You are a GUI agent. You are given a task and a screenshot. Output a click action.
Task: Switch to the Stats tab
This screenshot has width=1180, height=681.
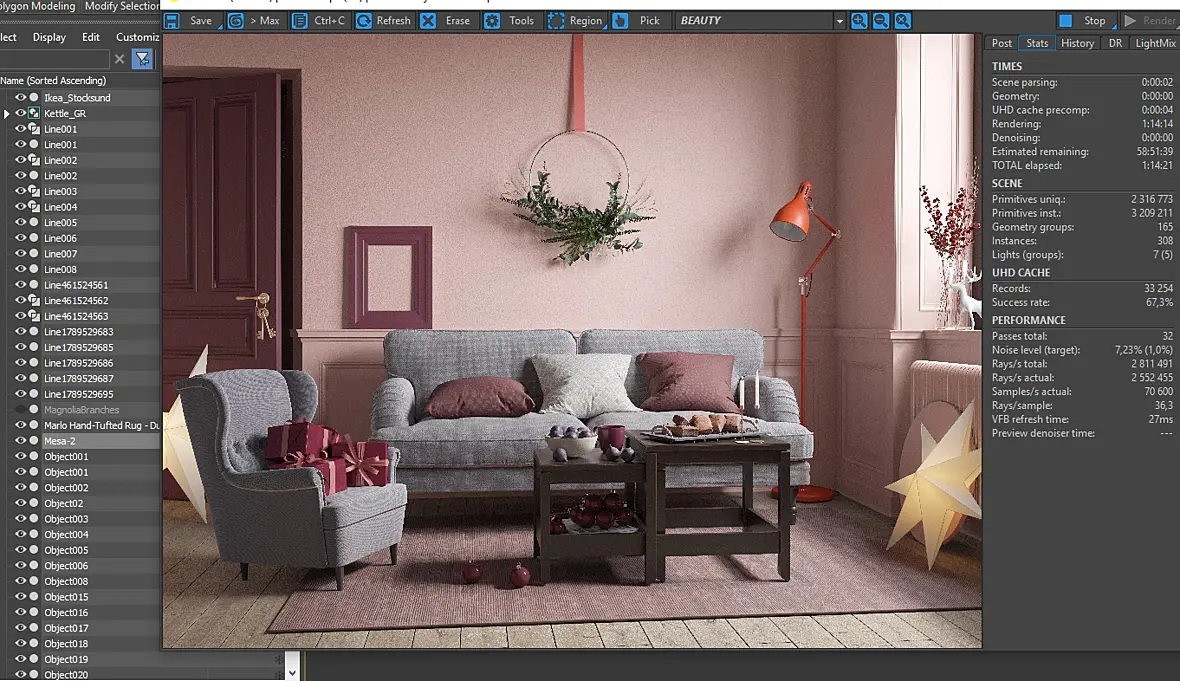[x=1037, y=43]
